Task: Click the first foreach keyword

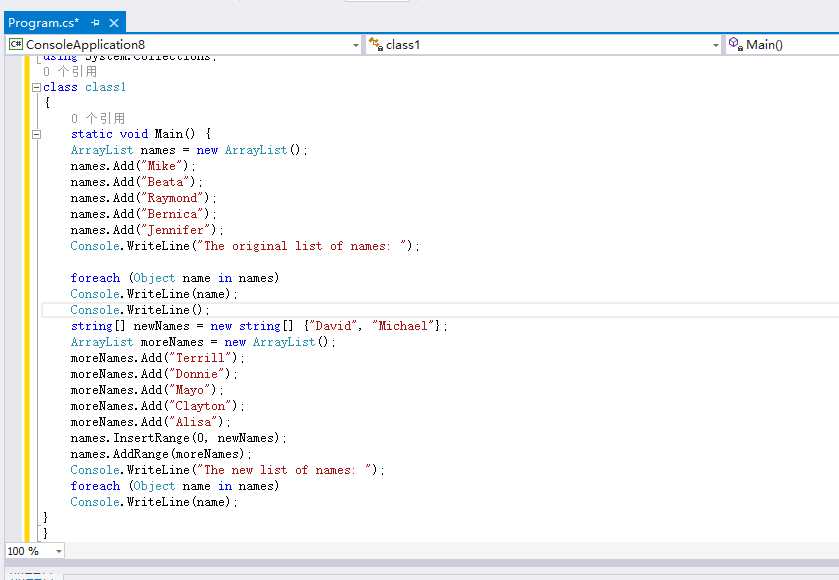Action: click(x=95, y=278)
